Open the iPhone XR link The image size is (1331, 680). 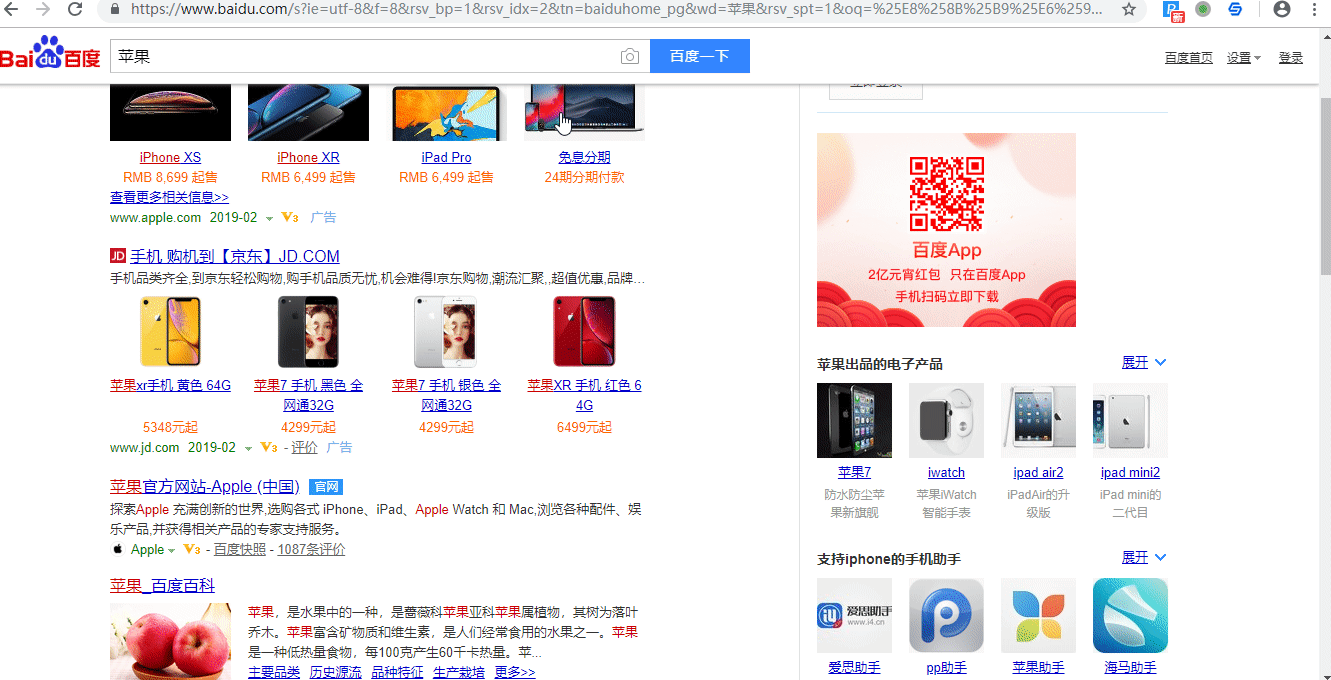(x=308, y=157)
